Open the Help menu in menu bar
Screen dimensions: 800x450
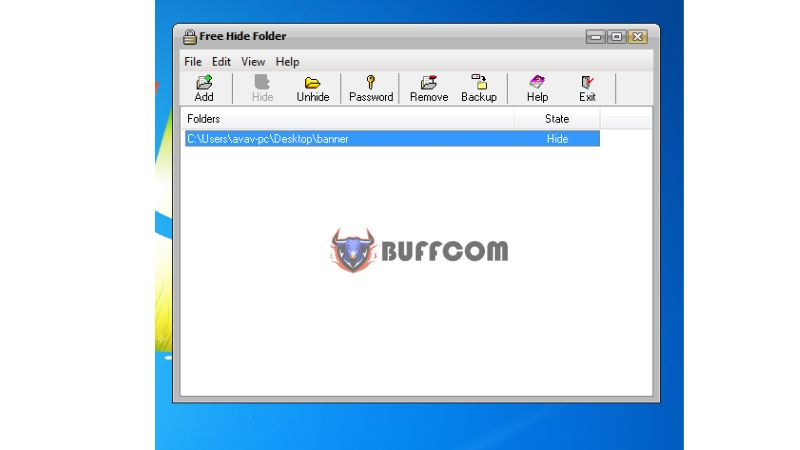click(x=287, y=62)
